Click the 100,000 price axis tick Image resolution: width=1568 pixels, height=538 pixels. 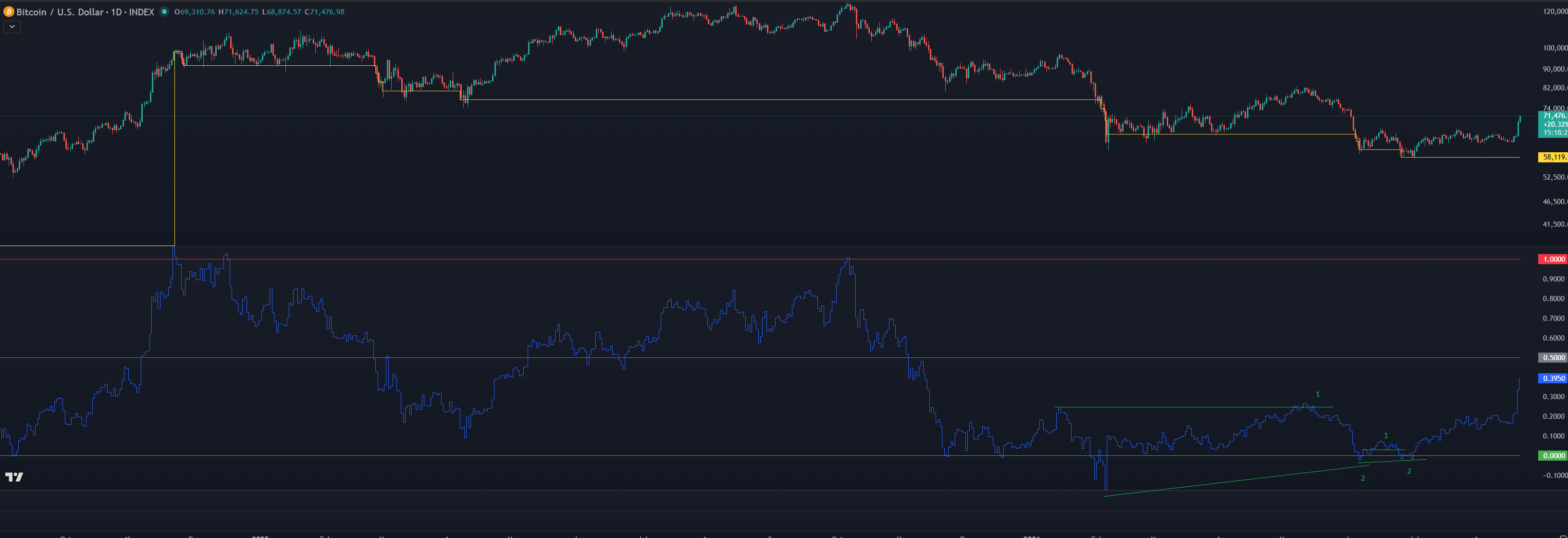(1555, 48)
